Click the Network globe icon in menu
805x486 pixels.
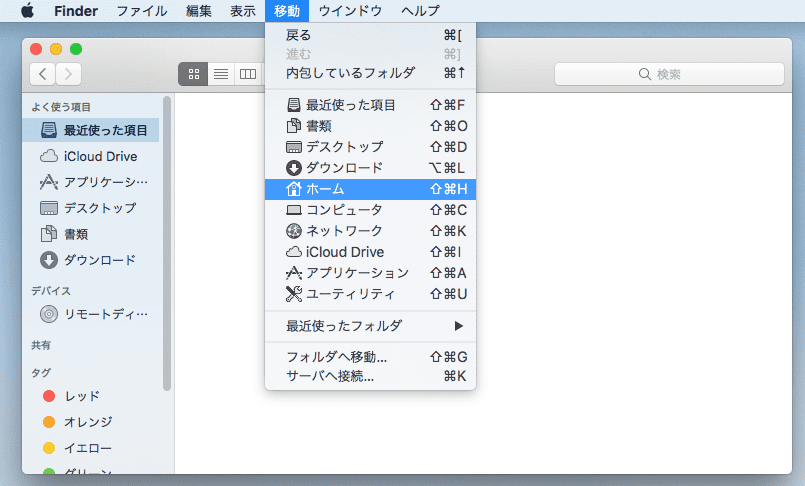294,231
